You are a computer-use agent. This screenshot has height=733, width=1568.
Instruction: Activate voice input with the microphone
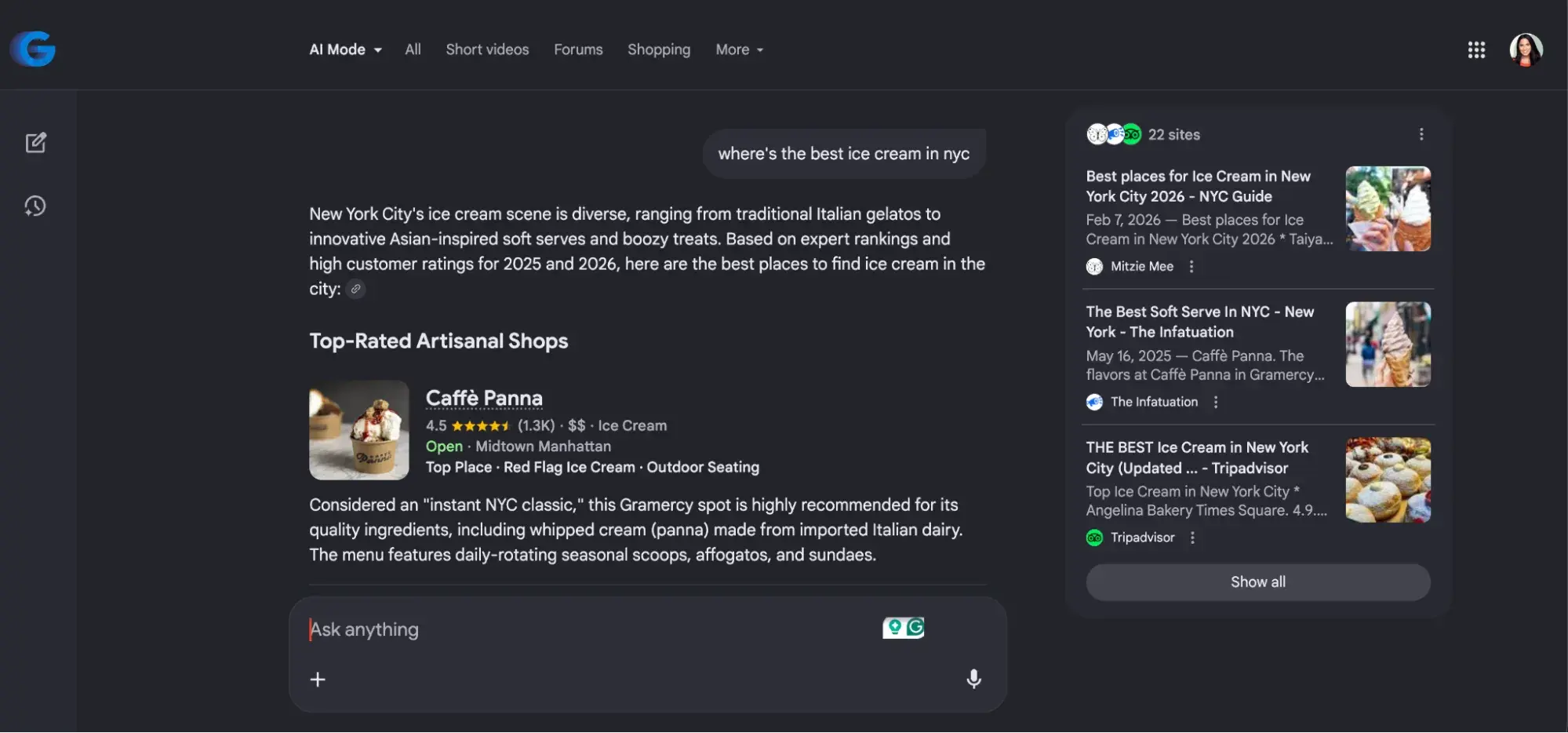click(x=973, y=678)
